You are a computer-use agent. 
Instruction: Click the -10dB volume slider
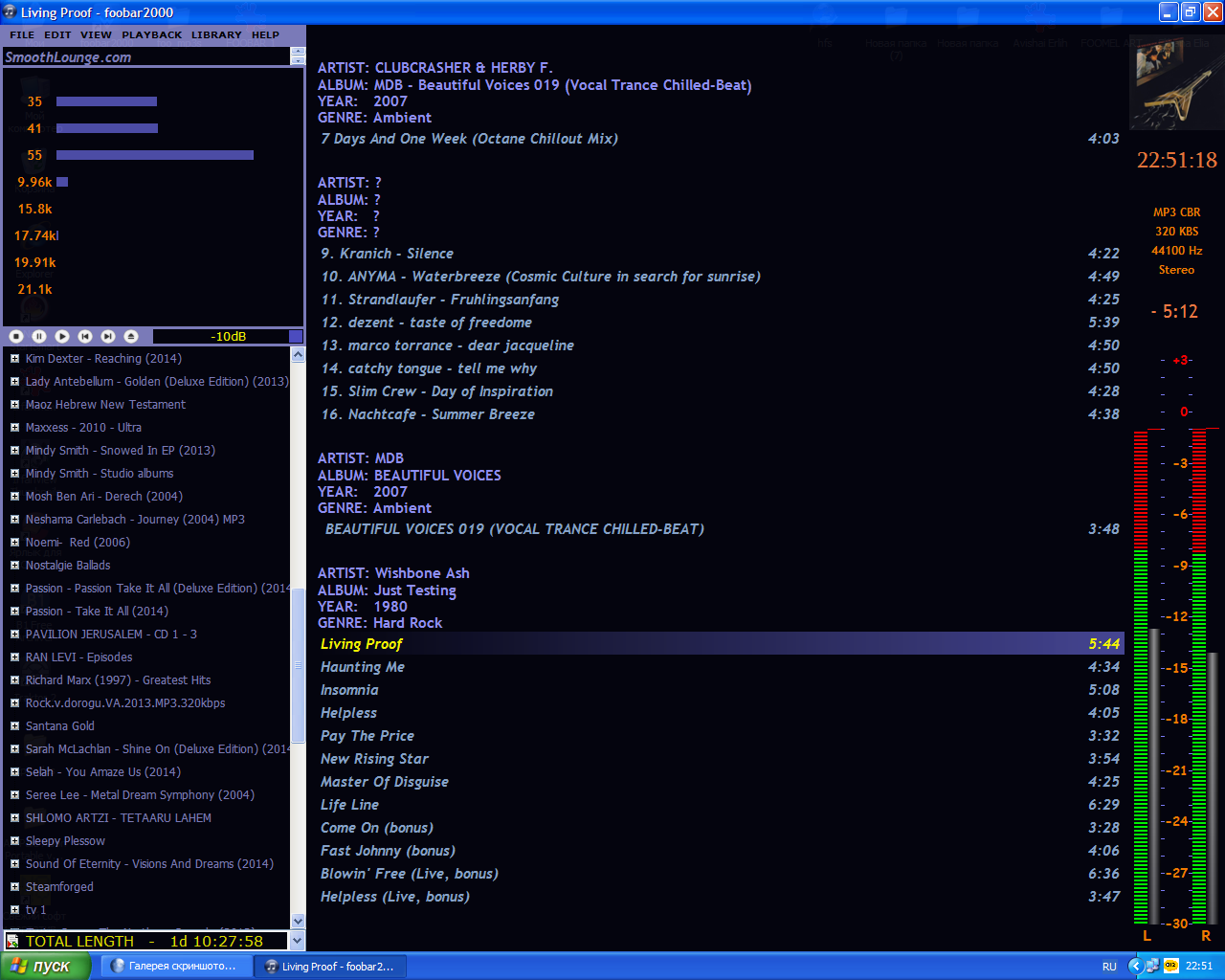(228, 336)
